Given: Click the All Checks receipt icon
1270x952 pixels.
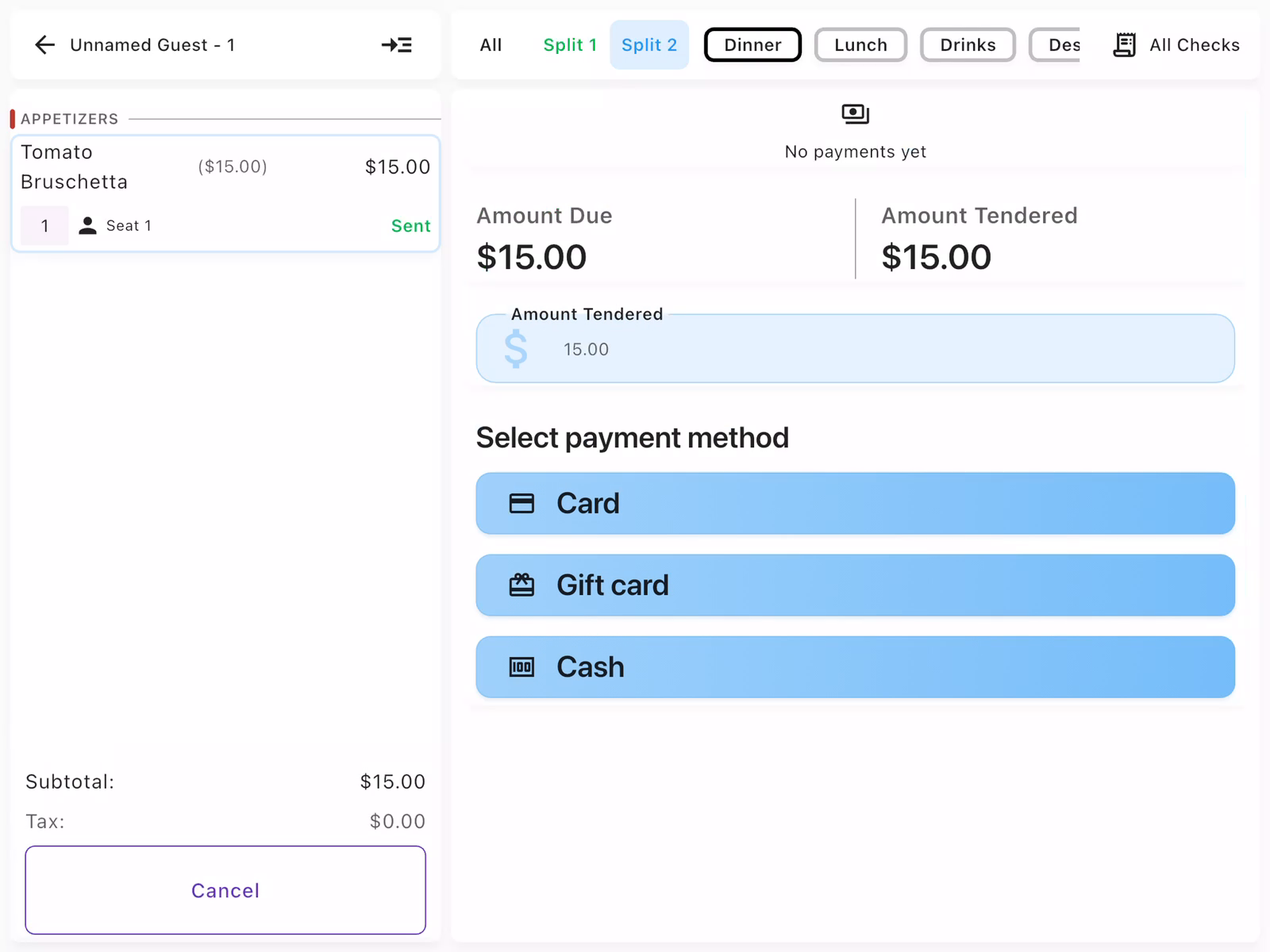Looking at the screenshot, I should click(x=1124, y=45).
